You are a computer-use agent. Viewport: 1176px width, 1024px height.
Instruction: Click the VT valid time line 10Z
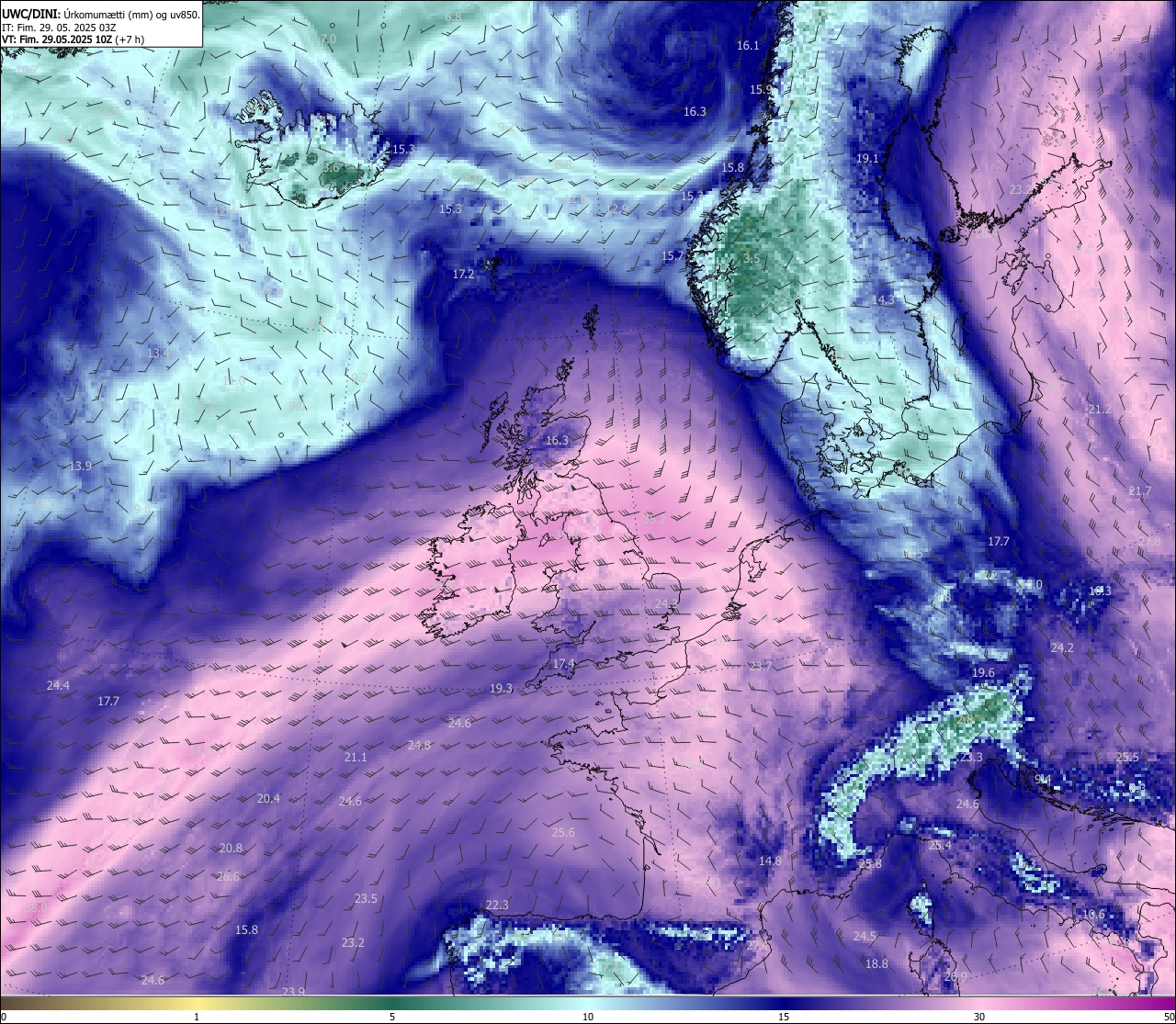73,39
